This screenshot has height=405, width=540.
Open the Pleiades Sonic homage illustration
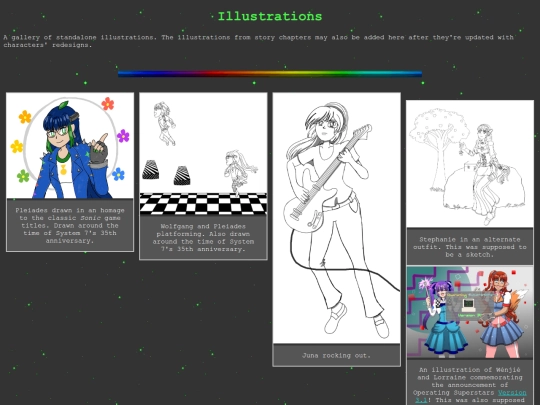point(70,146)
